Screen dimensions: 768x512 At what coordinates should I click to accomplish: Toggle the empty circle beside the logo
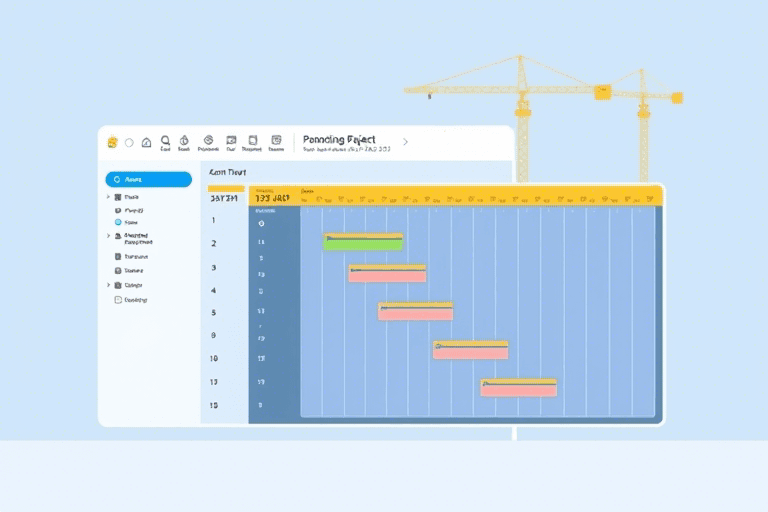(129, 142)
